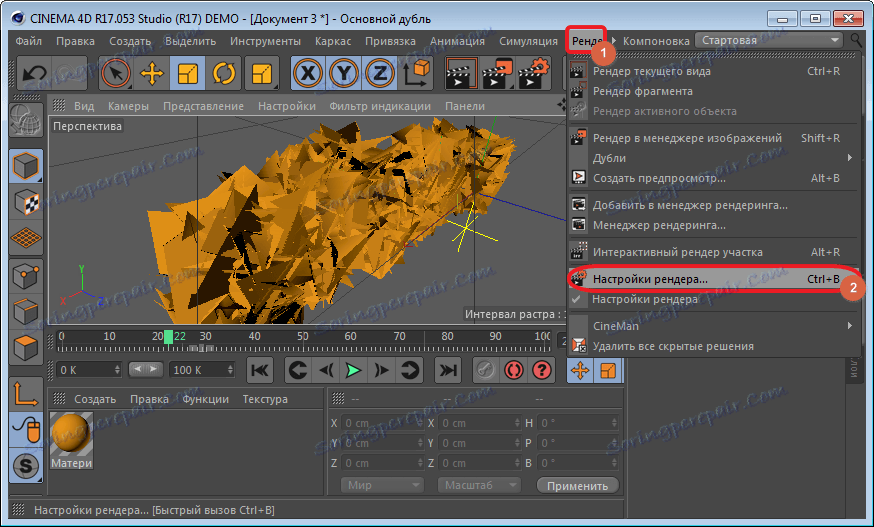Image resolution: width=874 pixels, height=527 pixels.
Task: Activate the Move tool
Action: coord(152,73)
